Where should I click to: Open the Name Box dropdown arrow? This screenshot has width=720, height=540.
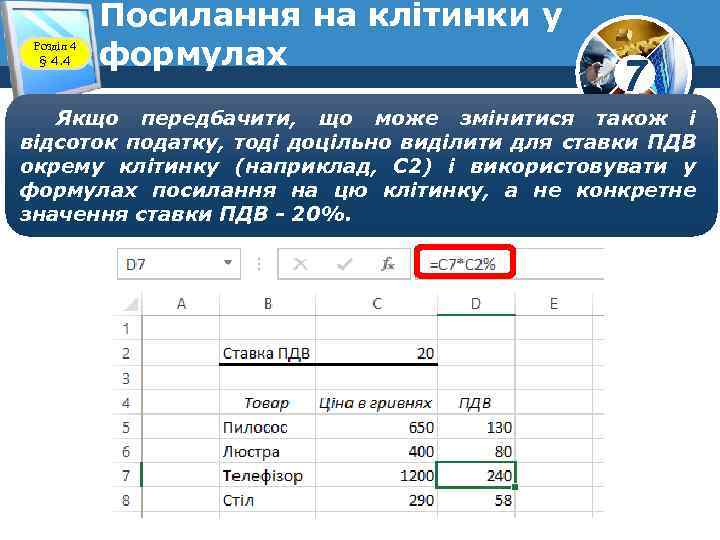[228, 263]
